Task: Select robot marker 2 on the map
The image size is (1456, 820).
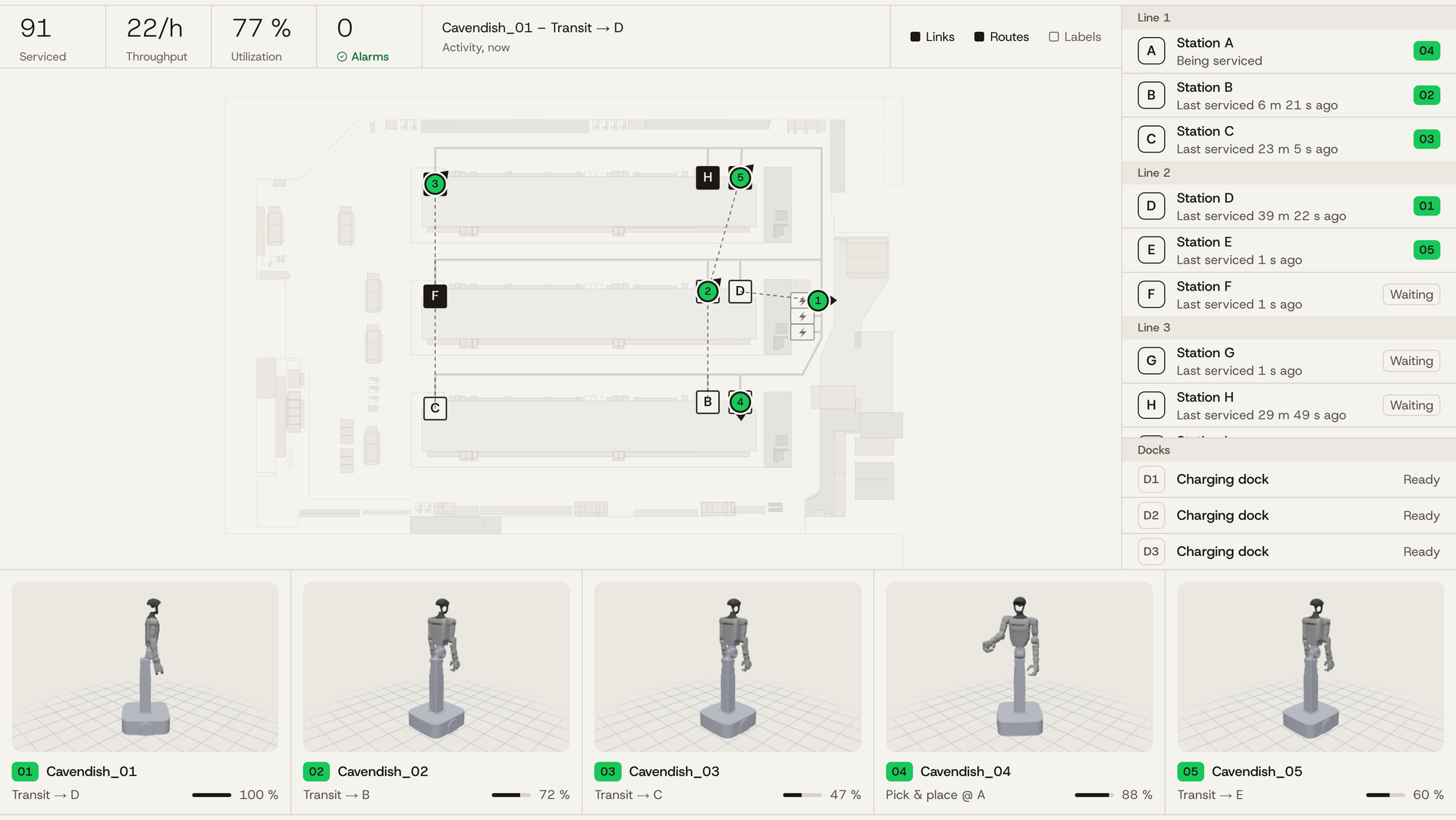Action: point(708,291)
